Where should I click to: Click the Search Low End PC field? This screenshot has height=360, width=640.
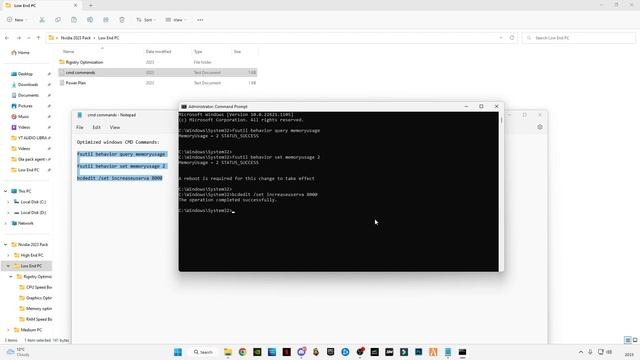pos(579,38)
